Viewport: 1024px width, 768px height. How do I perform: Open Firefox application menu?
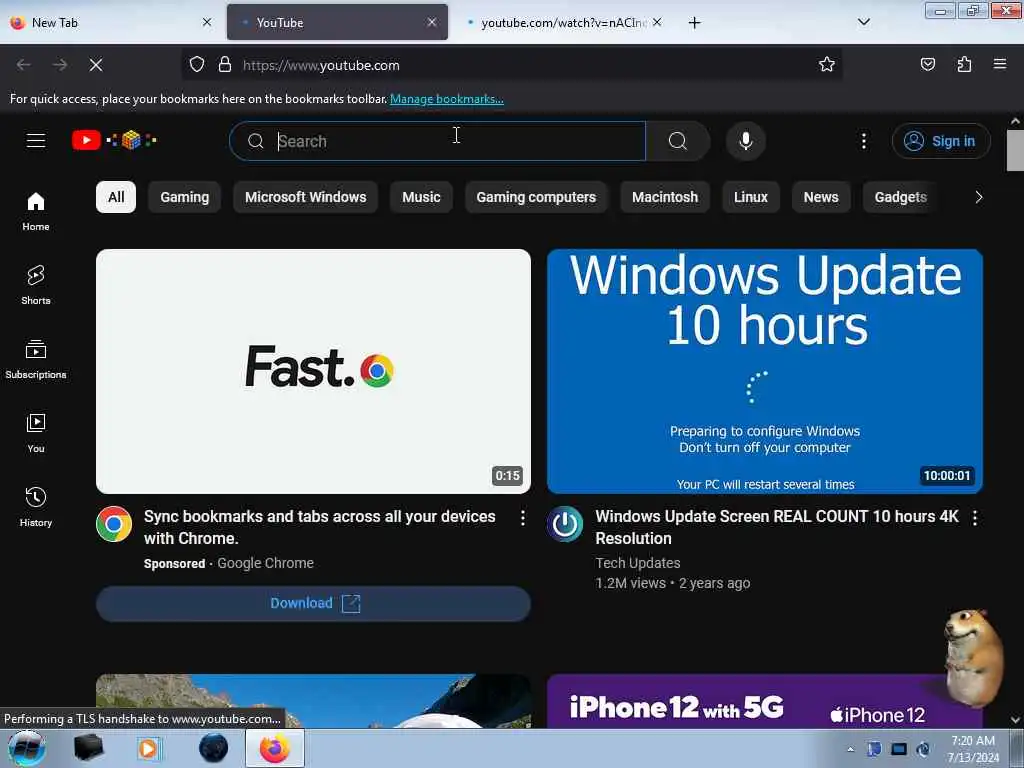[1000, 64]
